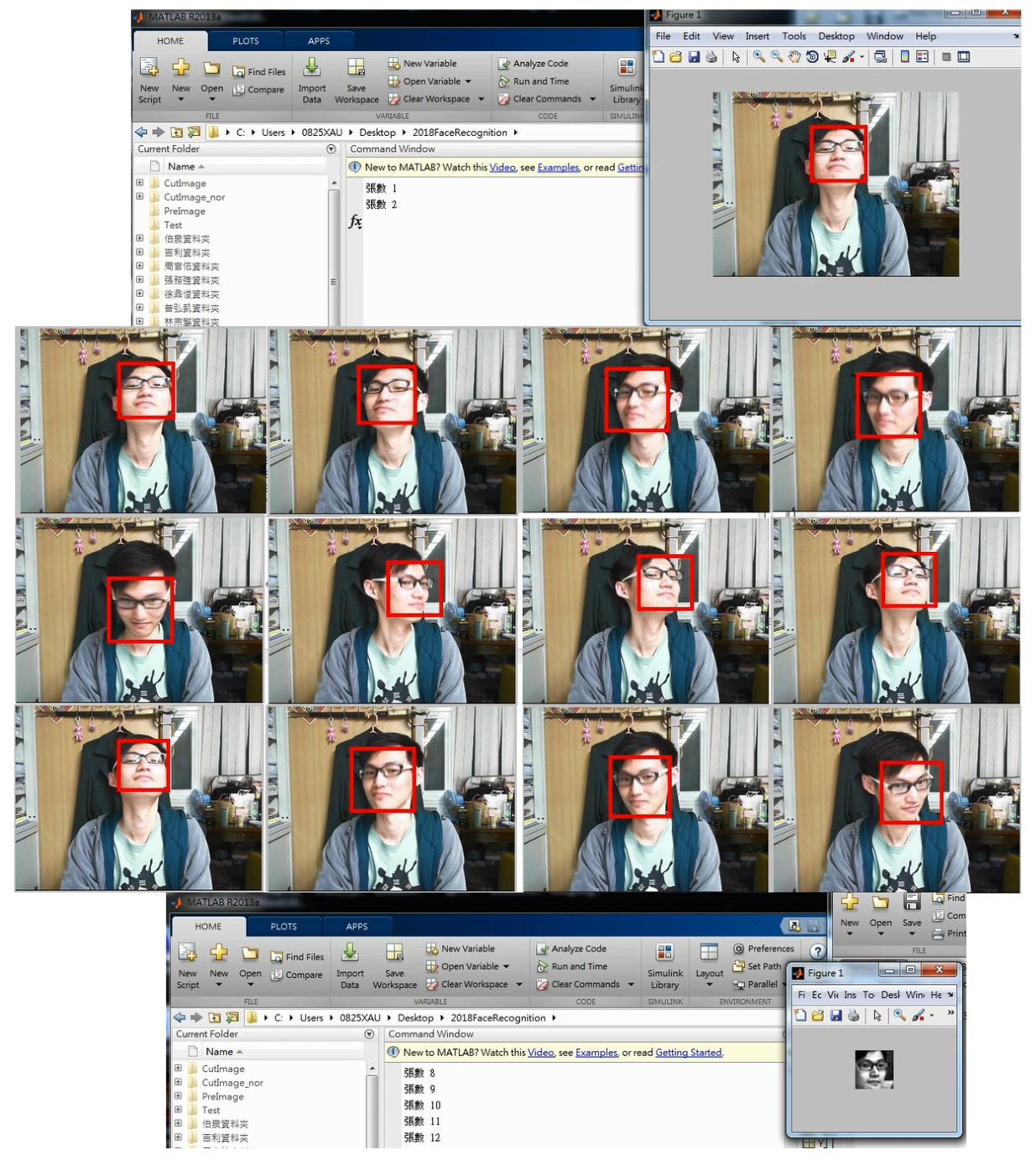Select the Test folder in MATLAB window listing 張數 2

click(x=173, y=225)
